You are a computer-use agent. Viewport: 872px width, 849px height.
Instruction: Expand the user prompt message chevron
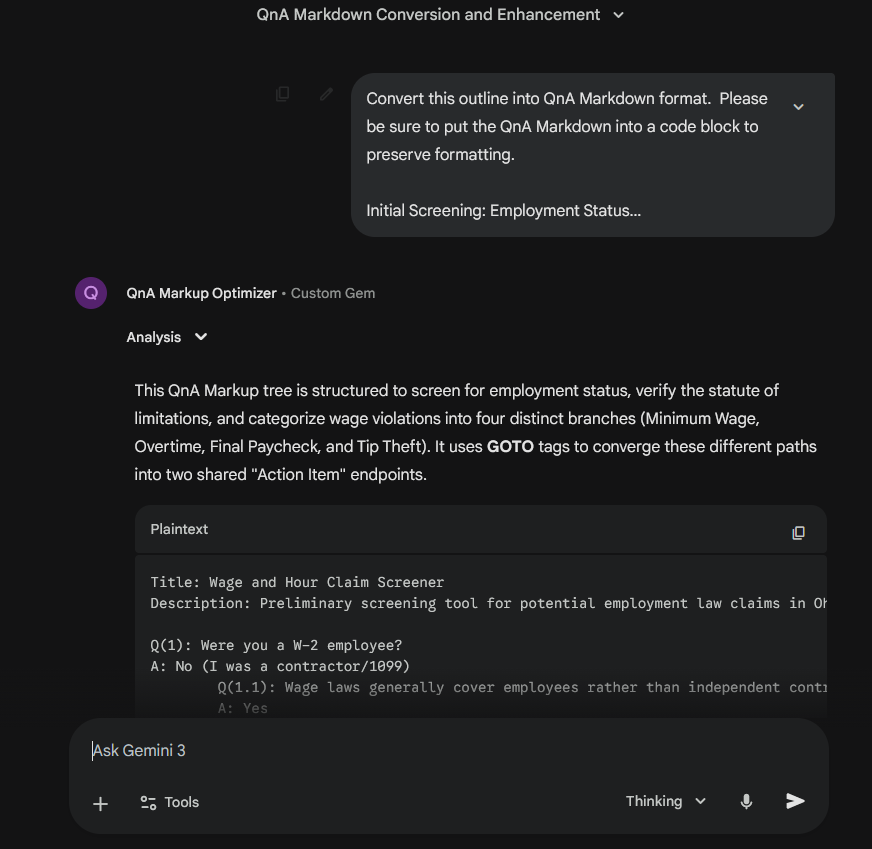point(798,105)
